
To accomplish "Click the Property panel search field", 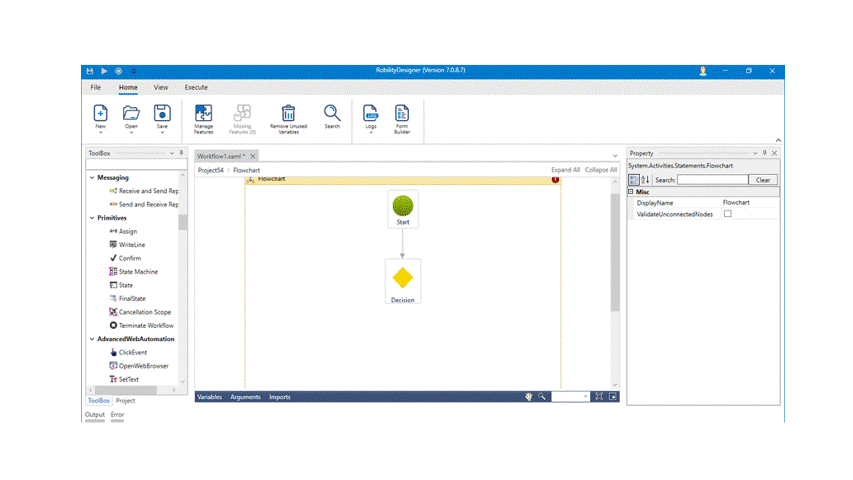I will coord(712,180).
